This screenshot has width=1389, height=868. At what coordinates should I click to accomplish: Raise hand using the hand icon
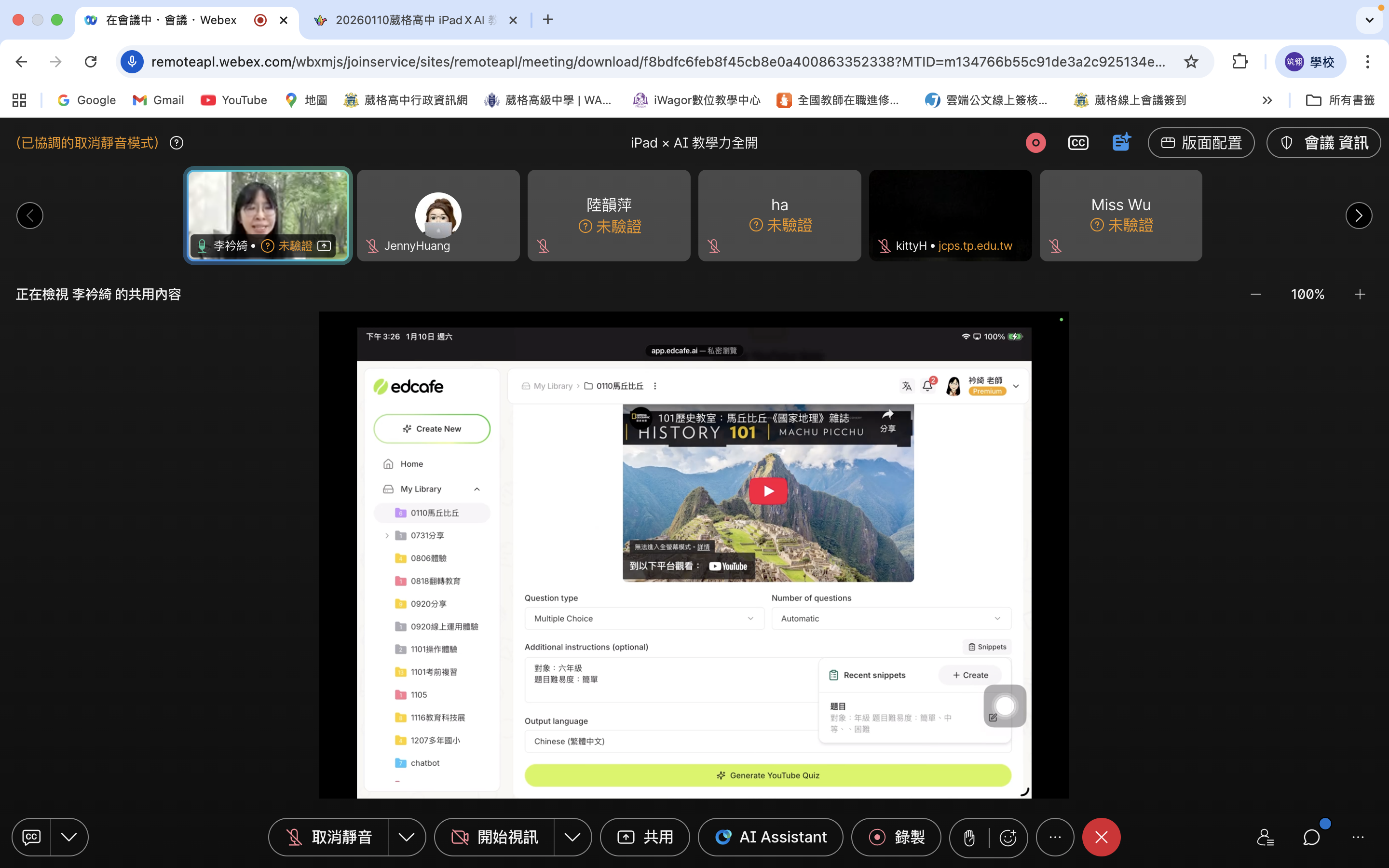pos(969,838)
